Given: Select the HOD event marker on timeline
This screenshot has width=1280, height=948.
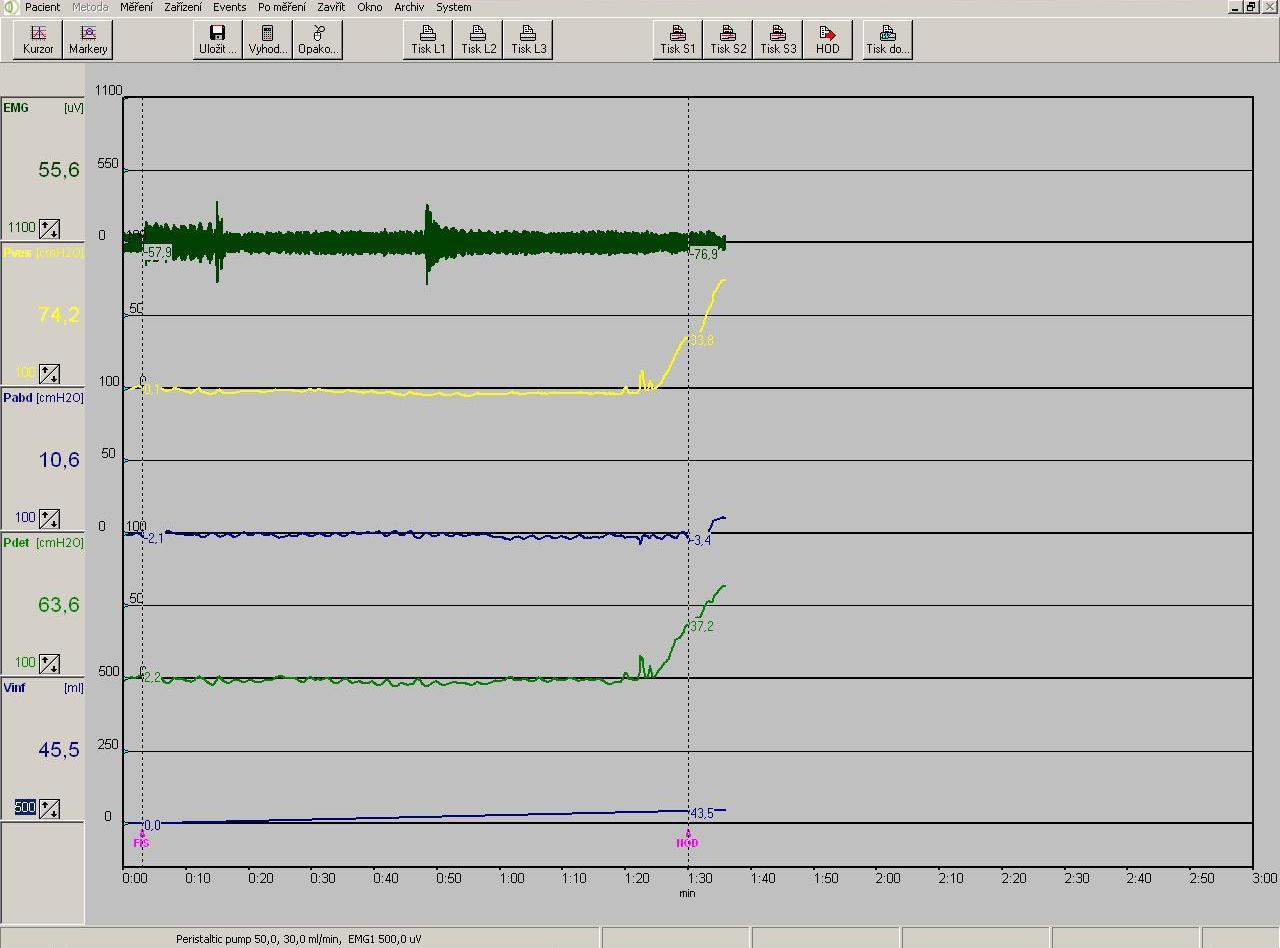Looking at the screenshot, I should 687,841.
